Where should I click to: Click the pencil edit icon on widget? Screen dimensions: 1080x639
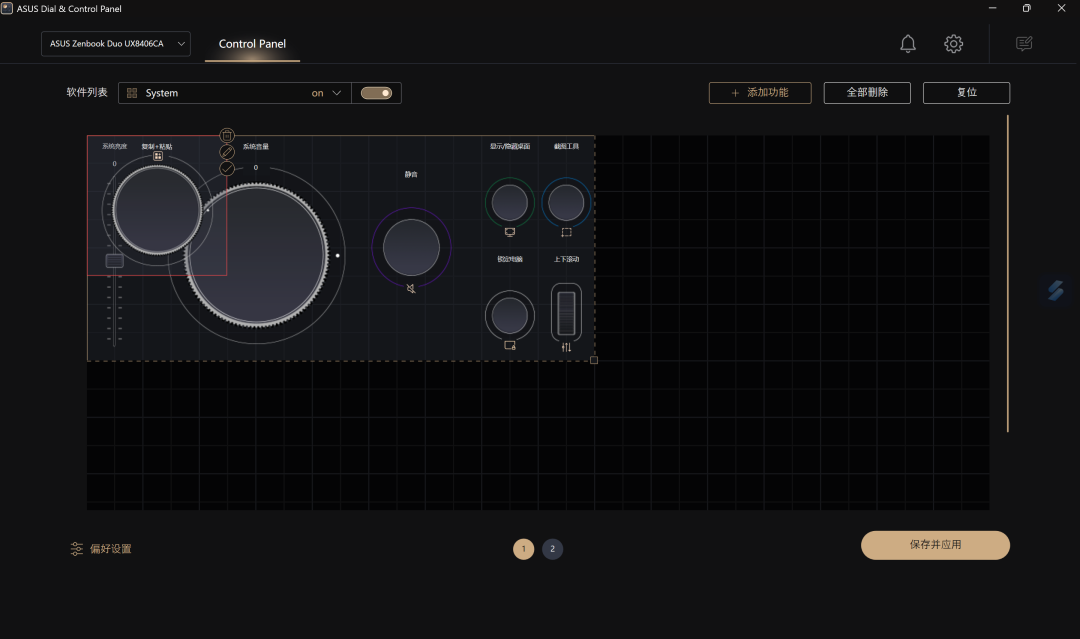(227, 152)
